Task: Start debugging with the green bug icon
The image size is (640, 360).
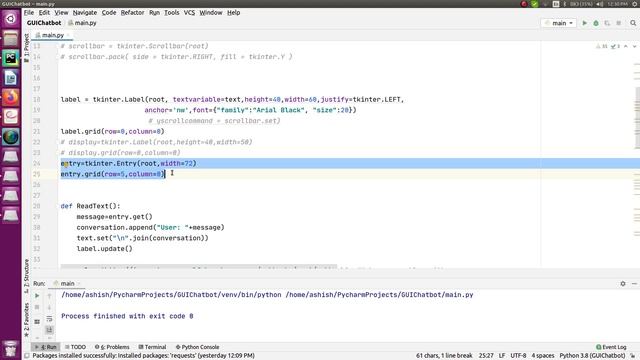Action: click(596, 23)
